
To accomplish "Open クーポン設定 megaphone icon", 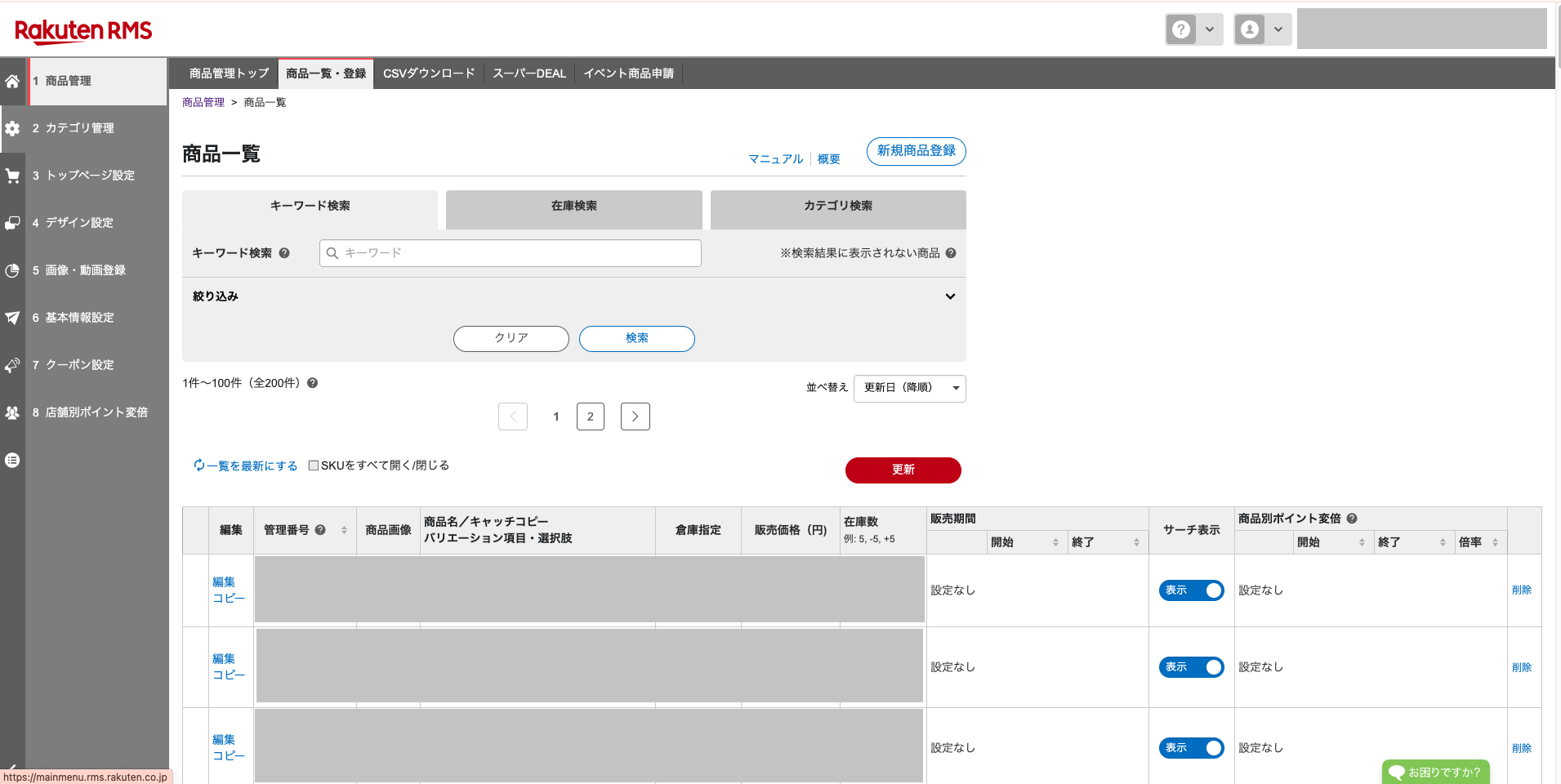I will pos(12,364).
